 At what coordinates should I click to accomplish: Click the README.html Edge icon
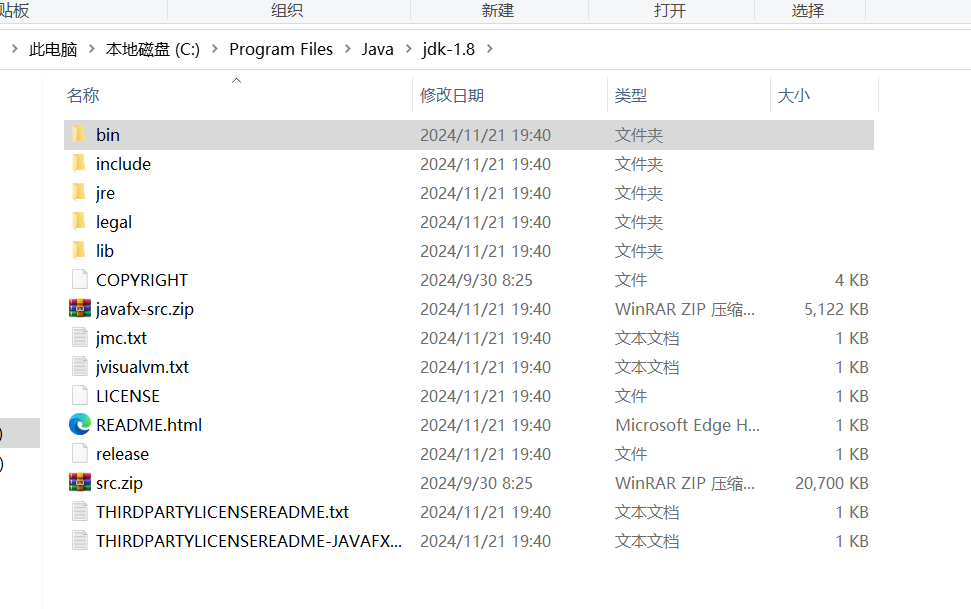80,424
